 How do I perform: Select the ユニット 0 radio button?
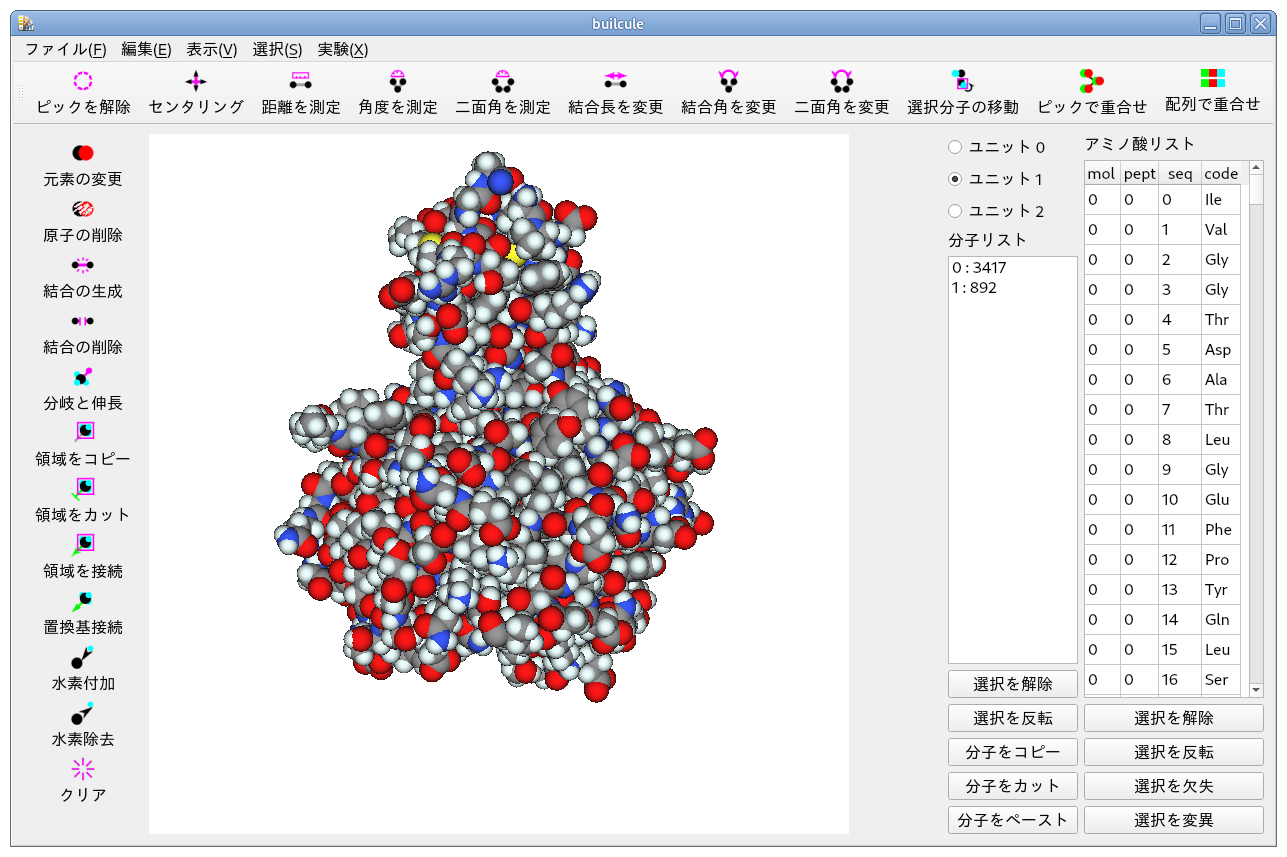955,147
